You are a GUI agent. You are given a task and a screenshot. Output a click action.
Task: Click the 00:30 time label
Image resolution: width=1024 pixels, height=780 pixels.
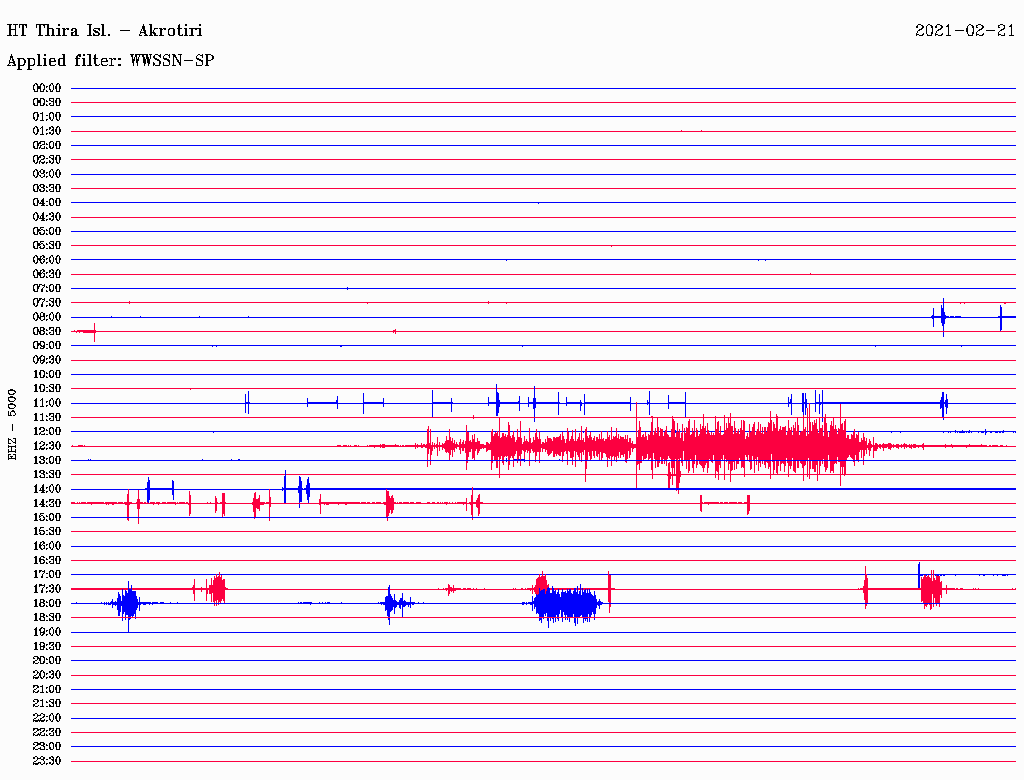tap(47, 102)
